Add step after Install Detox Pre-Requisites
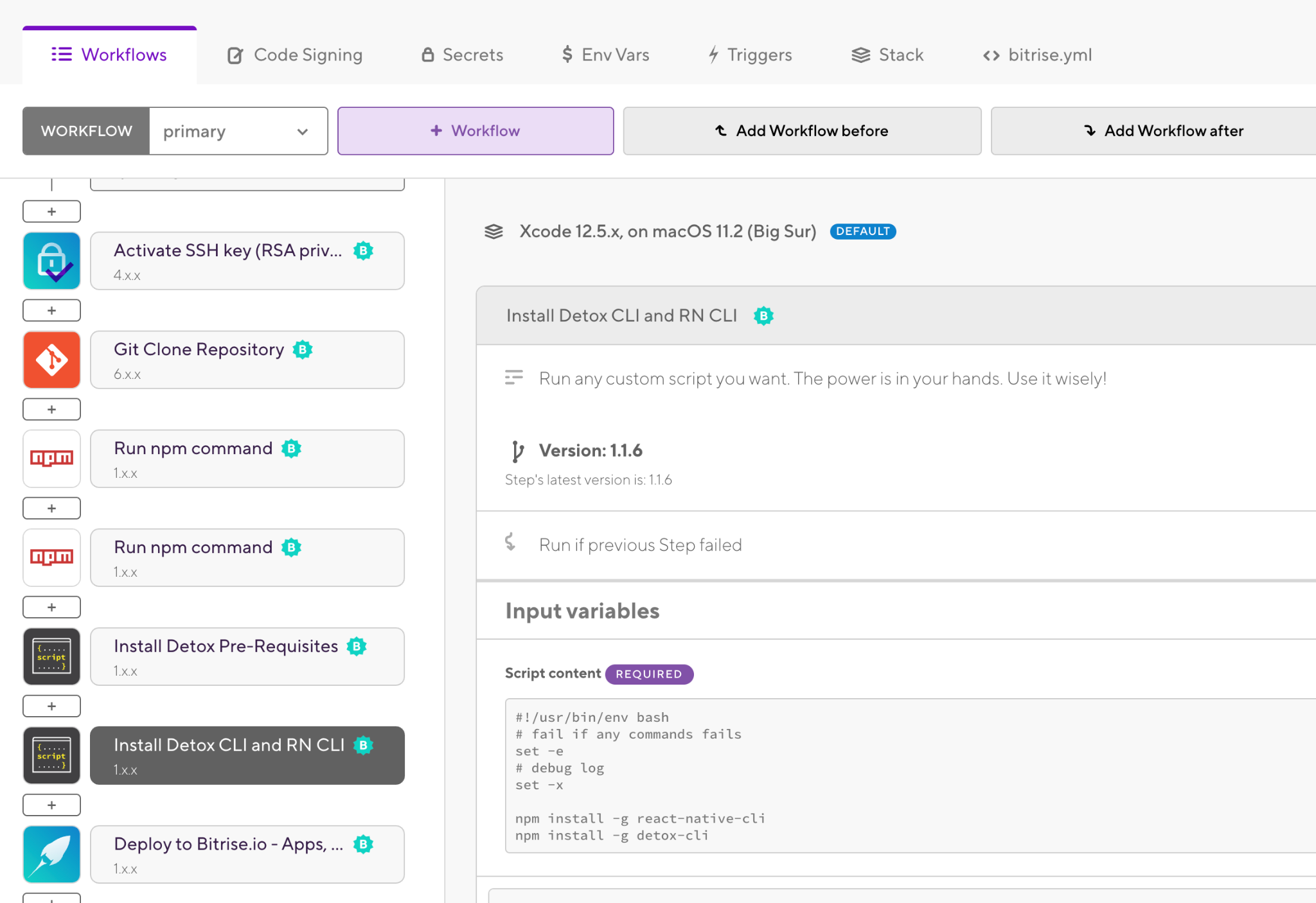This screenshot has width=1316, height=903. (52, 706)
